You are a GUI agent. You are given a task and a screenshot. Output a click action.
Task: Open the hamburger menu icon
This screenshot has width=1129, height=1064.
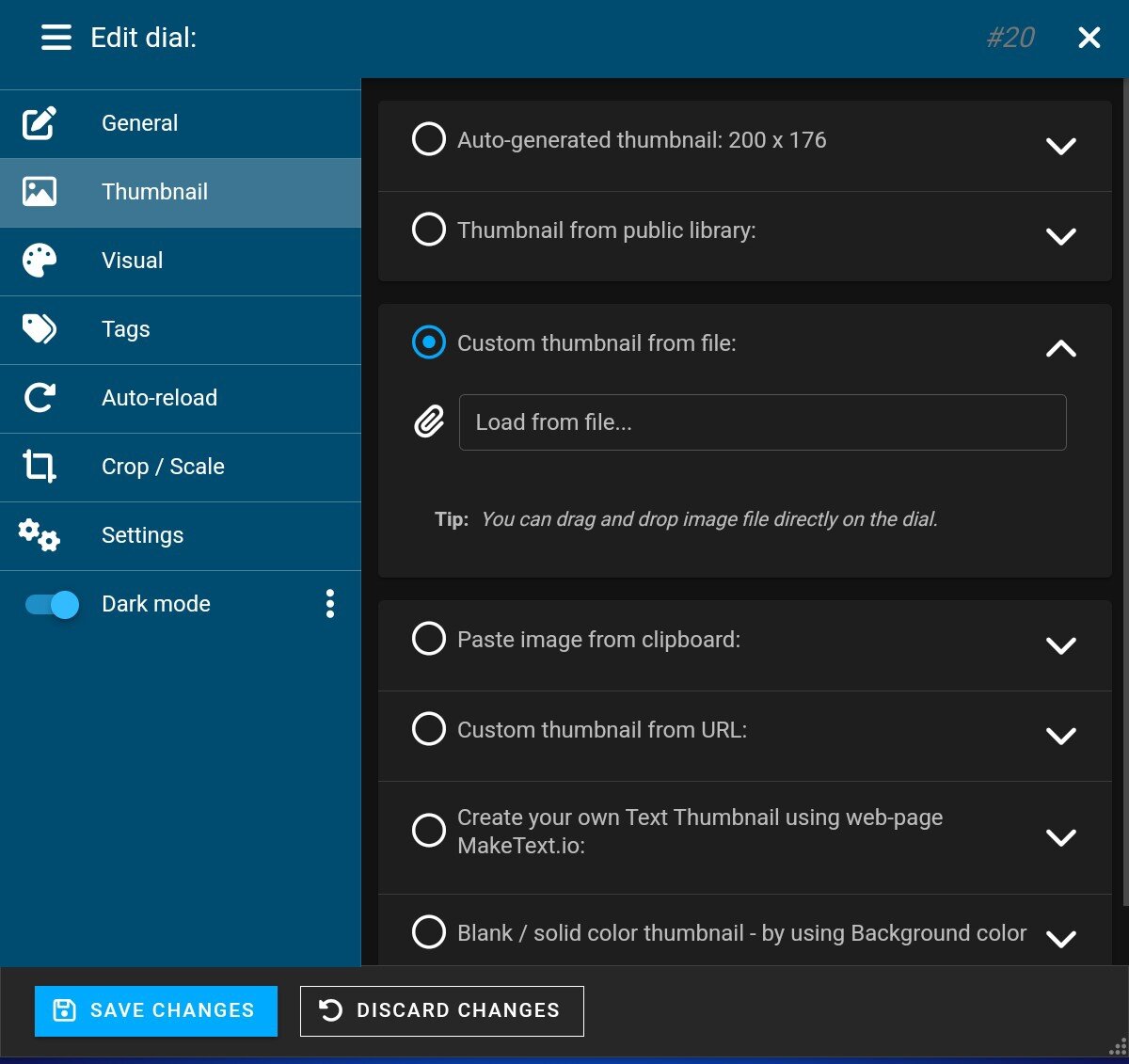tap(56, 38)
